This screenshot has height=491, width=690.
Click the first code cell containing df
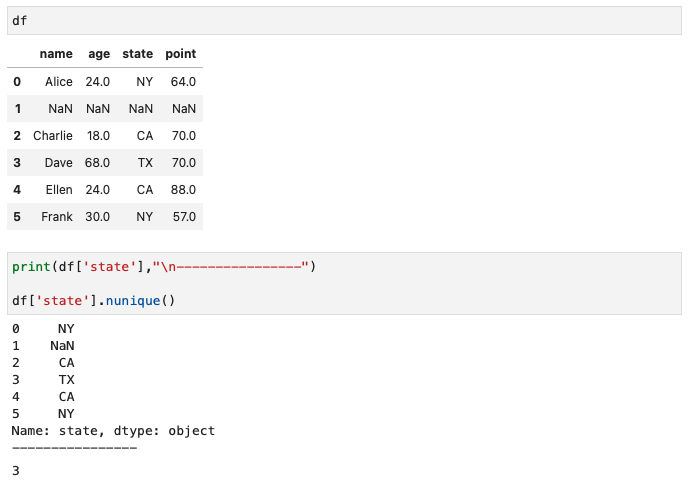pyautogui.click(x=344, y=21)
